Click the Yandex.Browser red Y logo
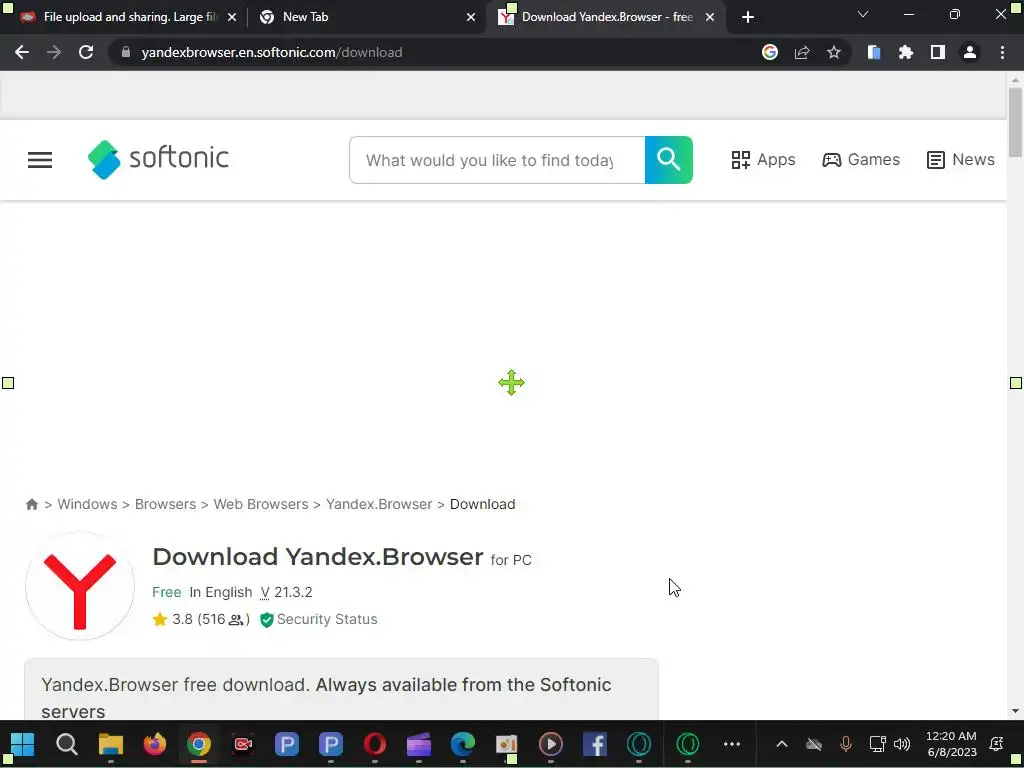The height and width of the screenshot is (768, 1024). 80,586
